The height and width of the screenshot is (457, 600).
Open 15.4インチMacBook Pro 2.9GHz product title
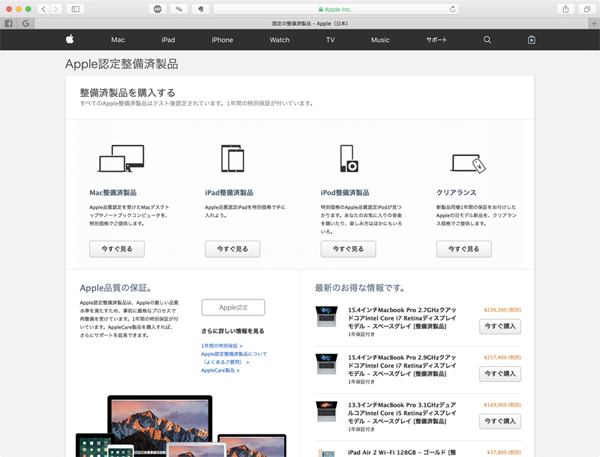(402, 366)
